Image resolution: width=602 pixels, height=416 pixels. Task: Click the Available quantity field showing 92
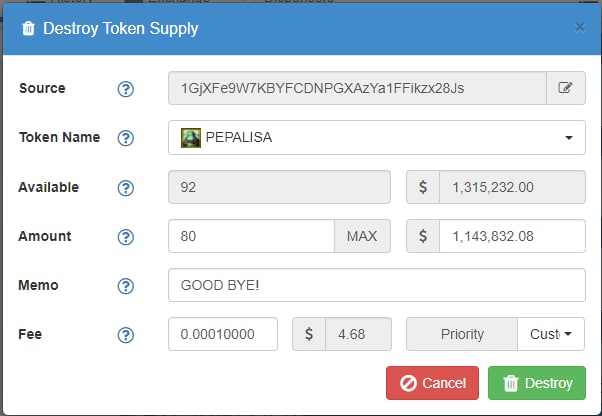point(279,187)
